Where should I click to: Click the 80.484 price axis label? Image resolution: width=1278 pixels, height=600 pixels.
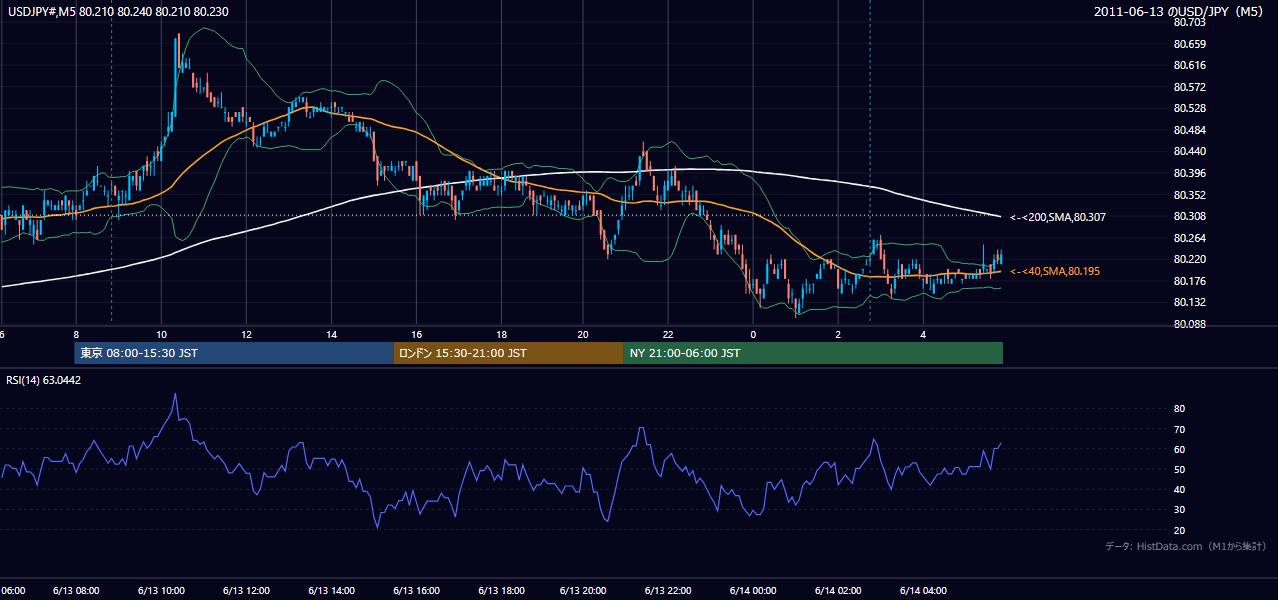click(x=1189, y=130)
